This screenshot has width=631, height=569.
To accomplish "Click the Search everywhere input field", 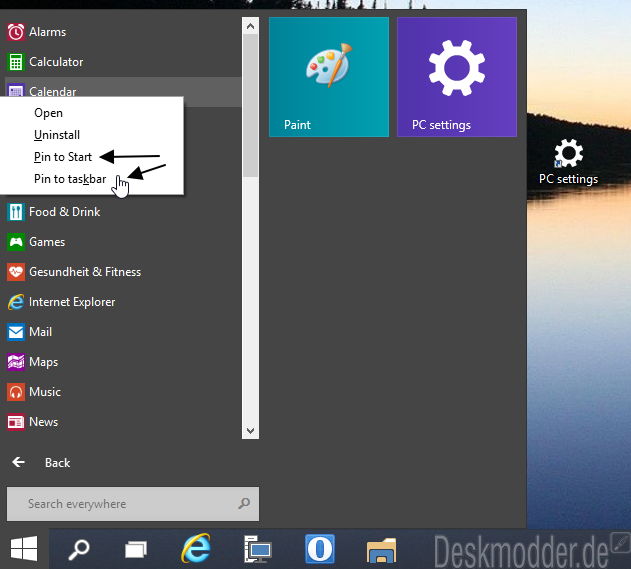I will pos(133,504).
